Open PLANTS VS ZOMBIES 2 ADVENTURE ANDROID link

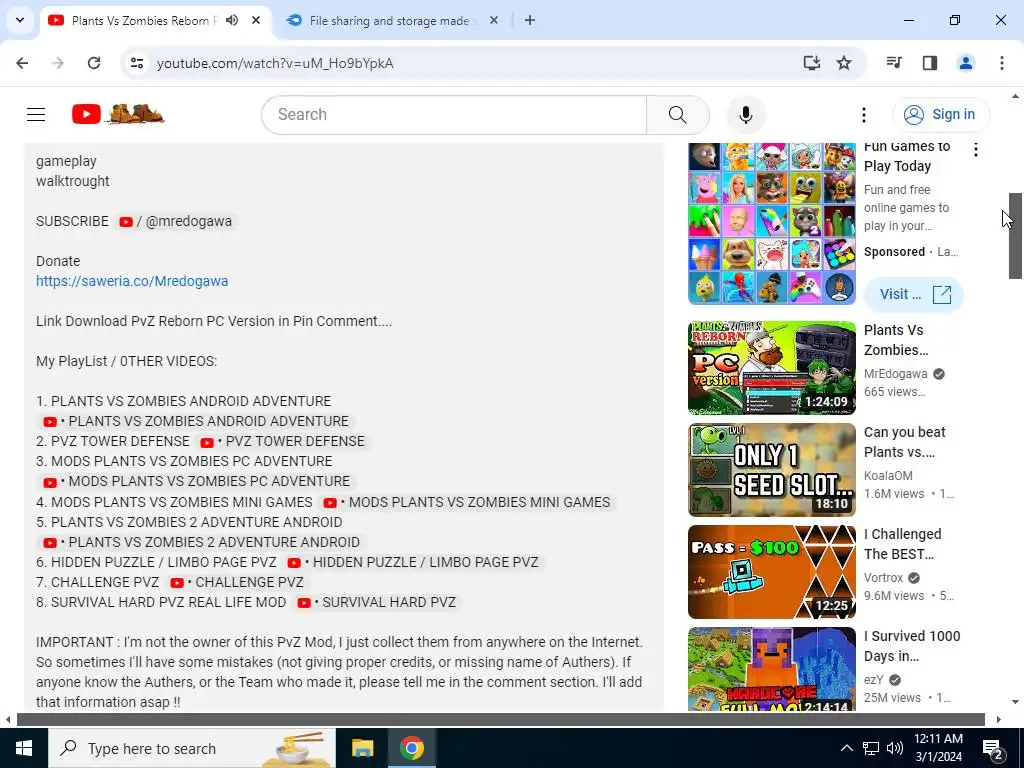point(201,542)
